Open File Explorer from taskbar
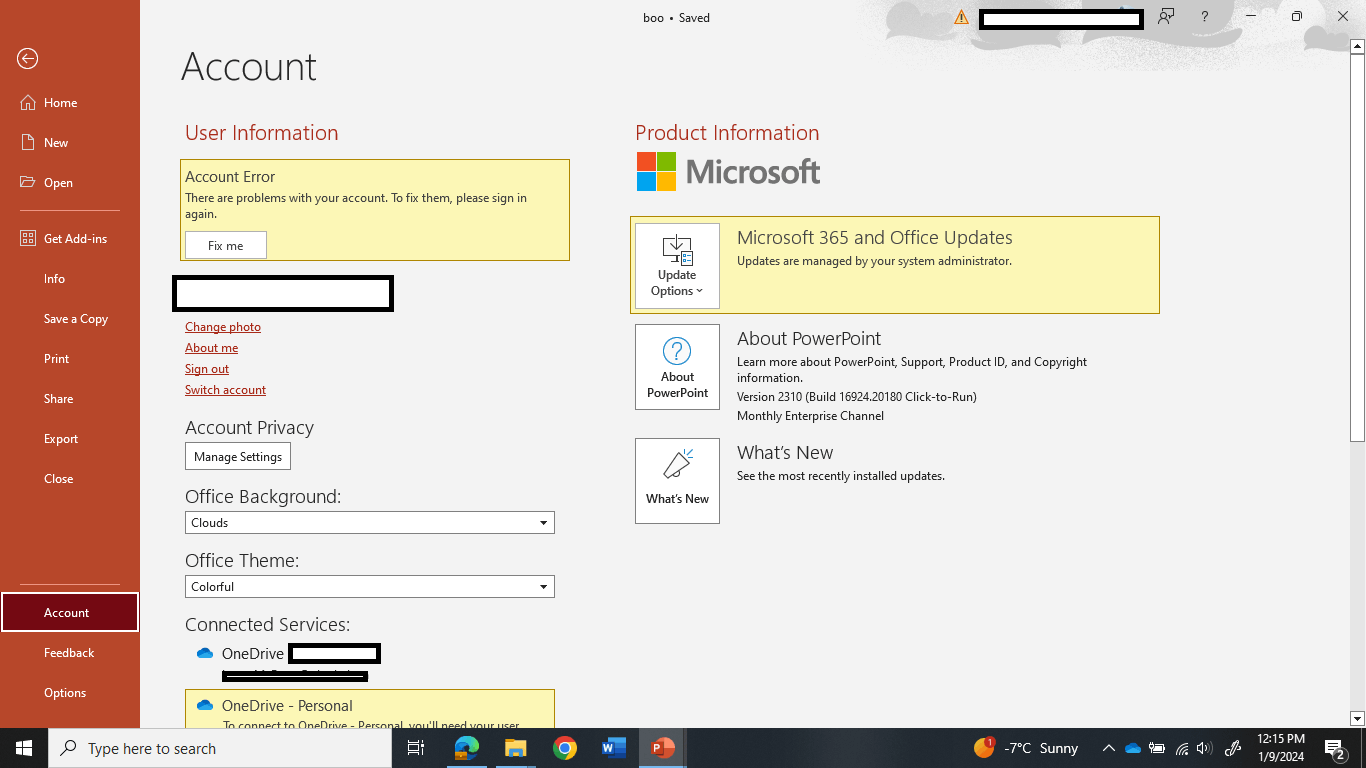1366x768 pixels. pos(515,748)
